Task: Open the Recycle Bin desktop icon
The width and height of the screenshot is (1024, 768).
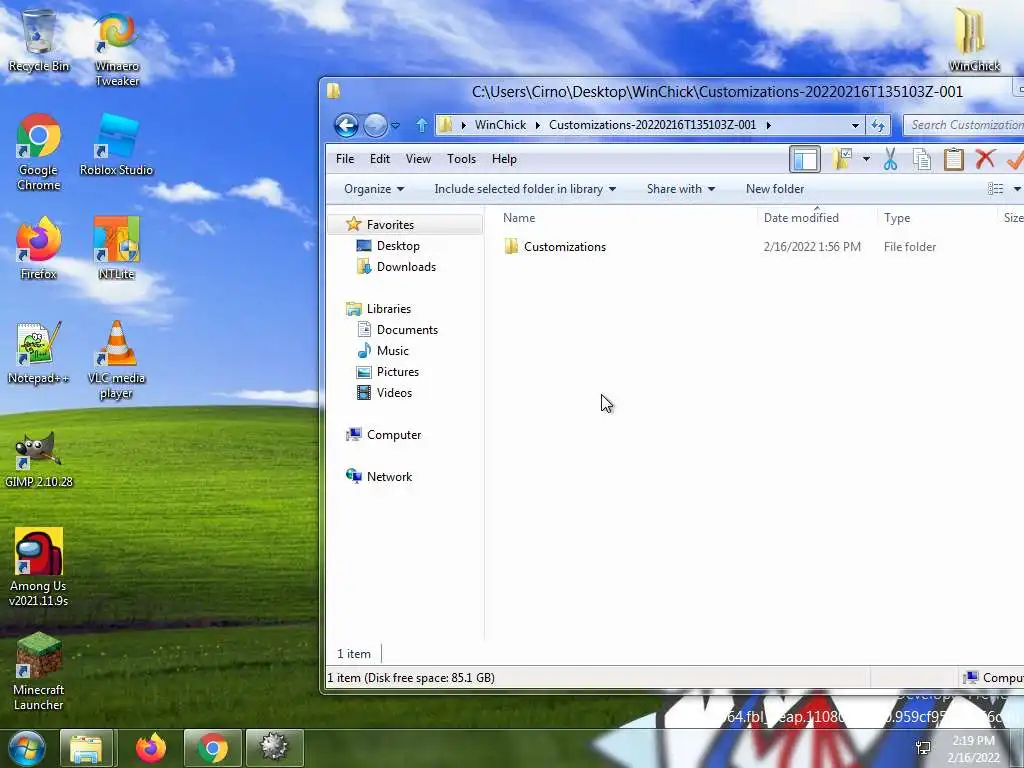Action: (x=39, y=40)
